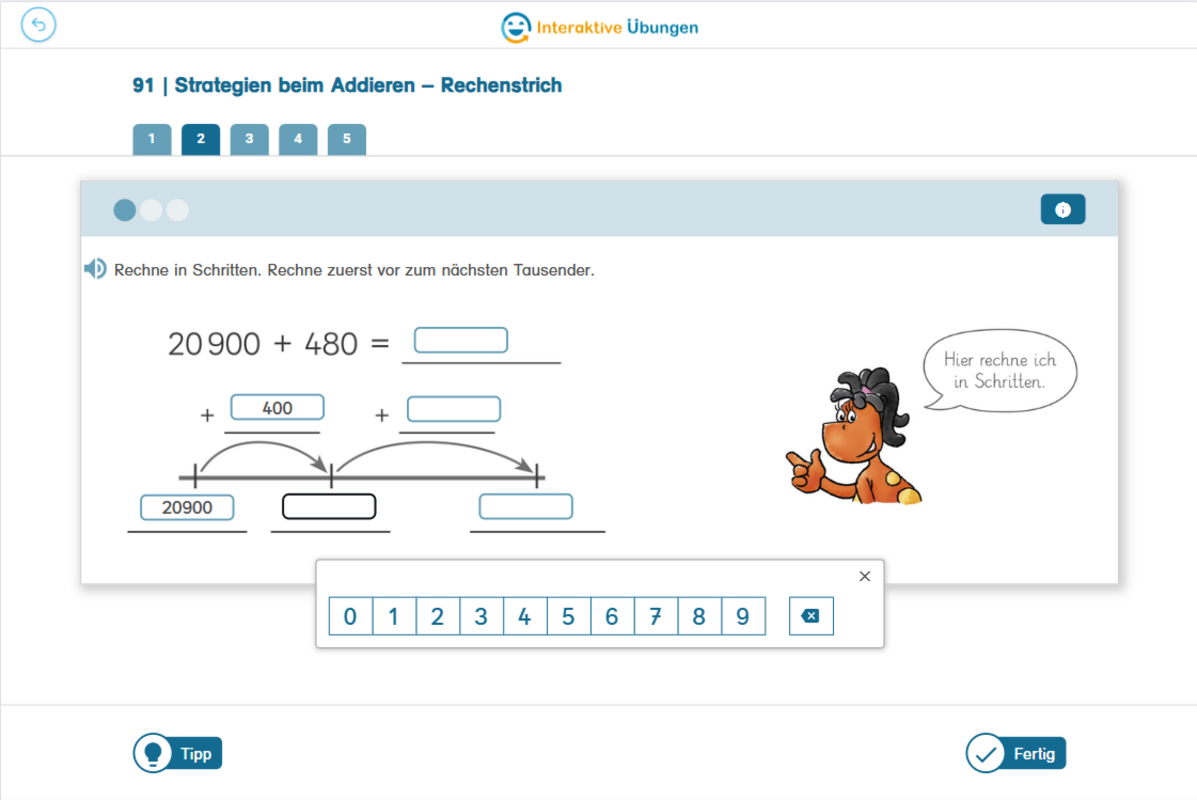Play the audio instruction speaker icon
This screenshot has width=1197, height=800.
pyautogui.click(x=95, y=269)
